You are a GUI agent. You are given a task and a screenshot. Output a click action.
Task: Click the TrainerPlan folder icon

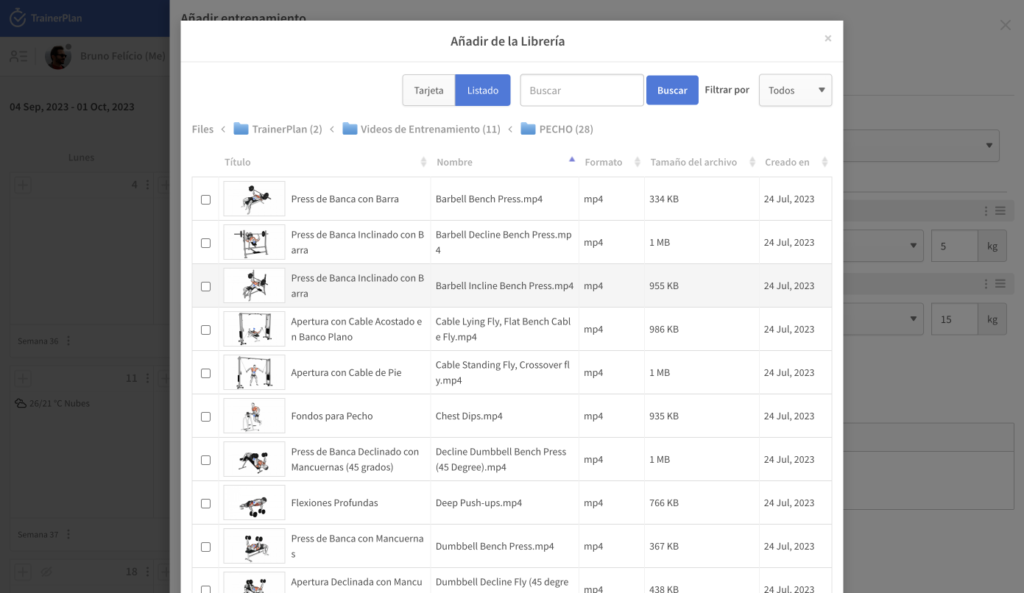[x=241, y=129]
